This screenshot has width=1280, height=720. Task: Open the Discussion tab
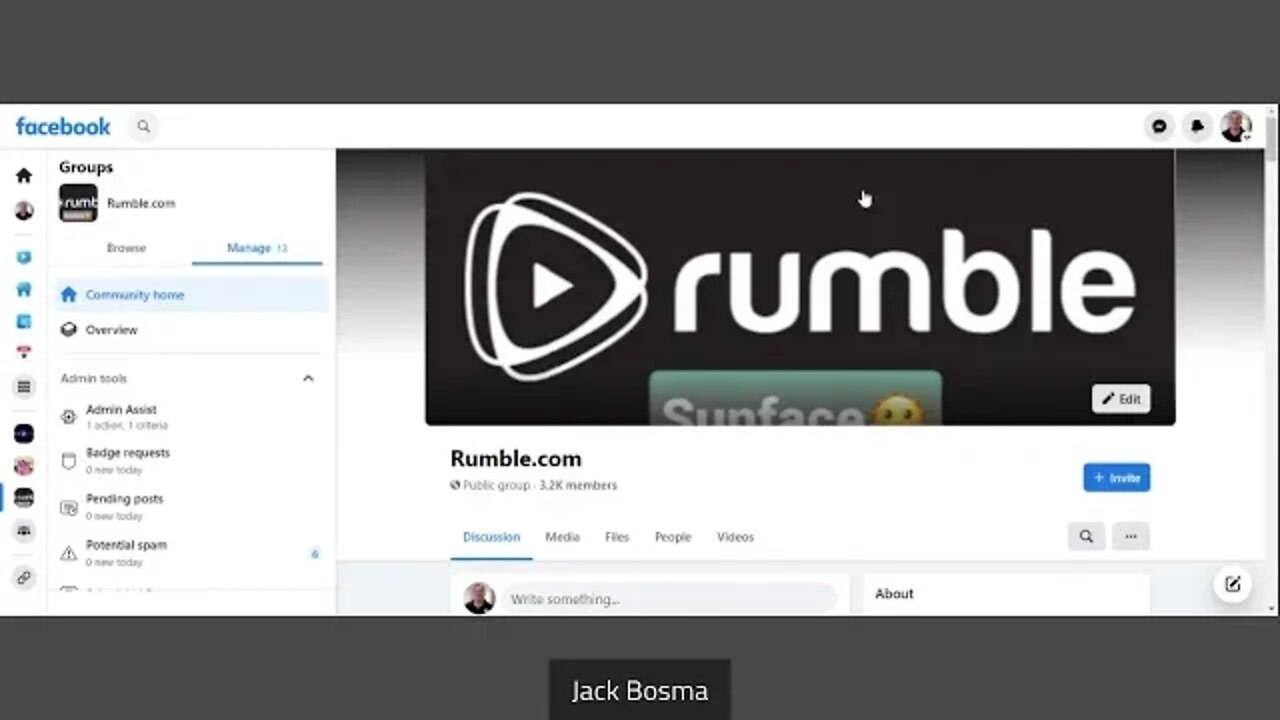pos(491,537)
